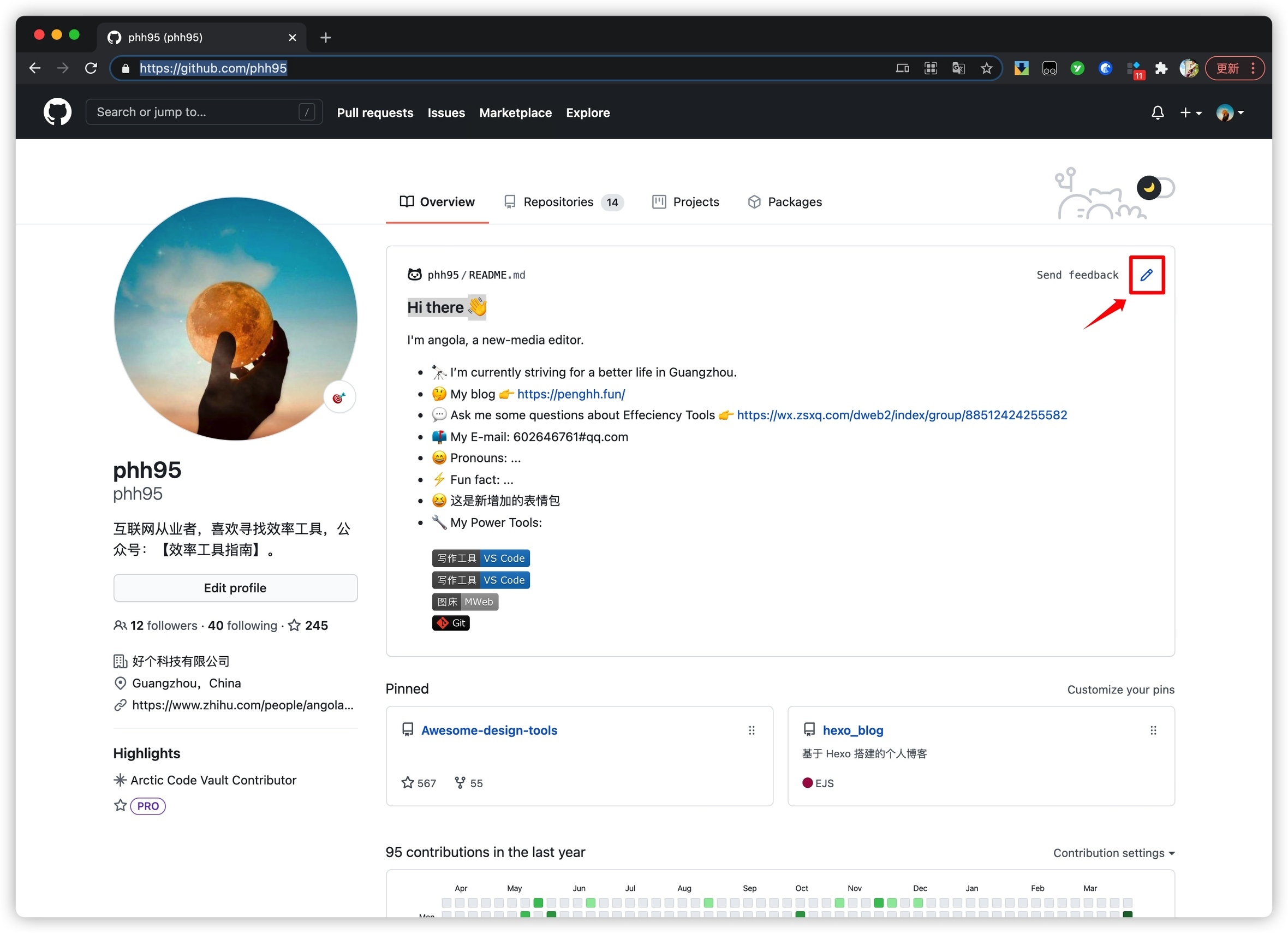1288x933 pixels.
Task: Click the blue circular extension icon
Action: click(1105, 68)
